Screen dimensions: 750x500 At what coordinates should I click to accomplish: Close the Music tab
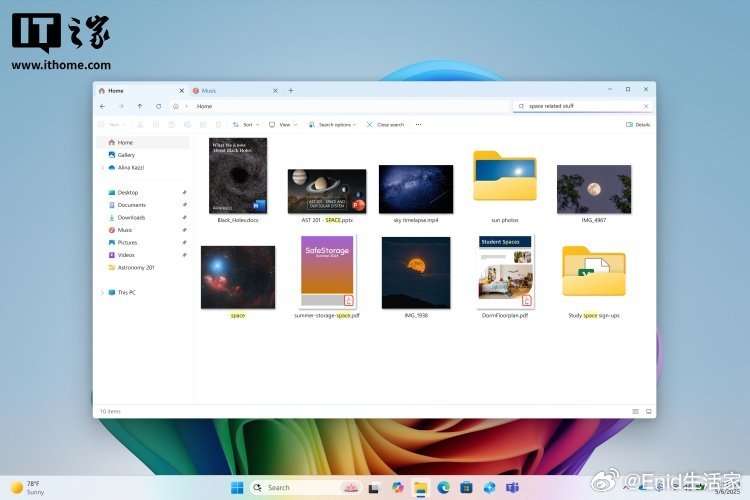(x=275, y=90)
